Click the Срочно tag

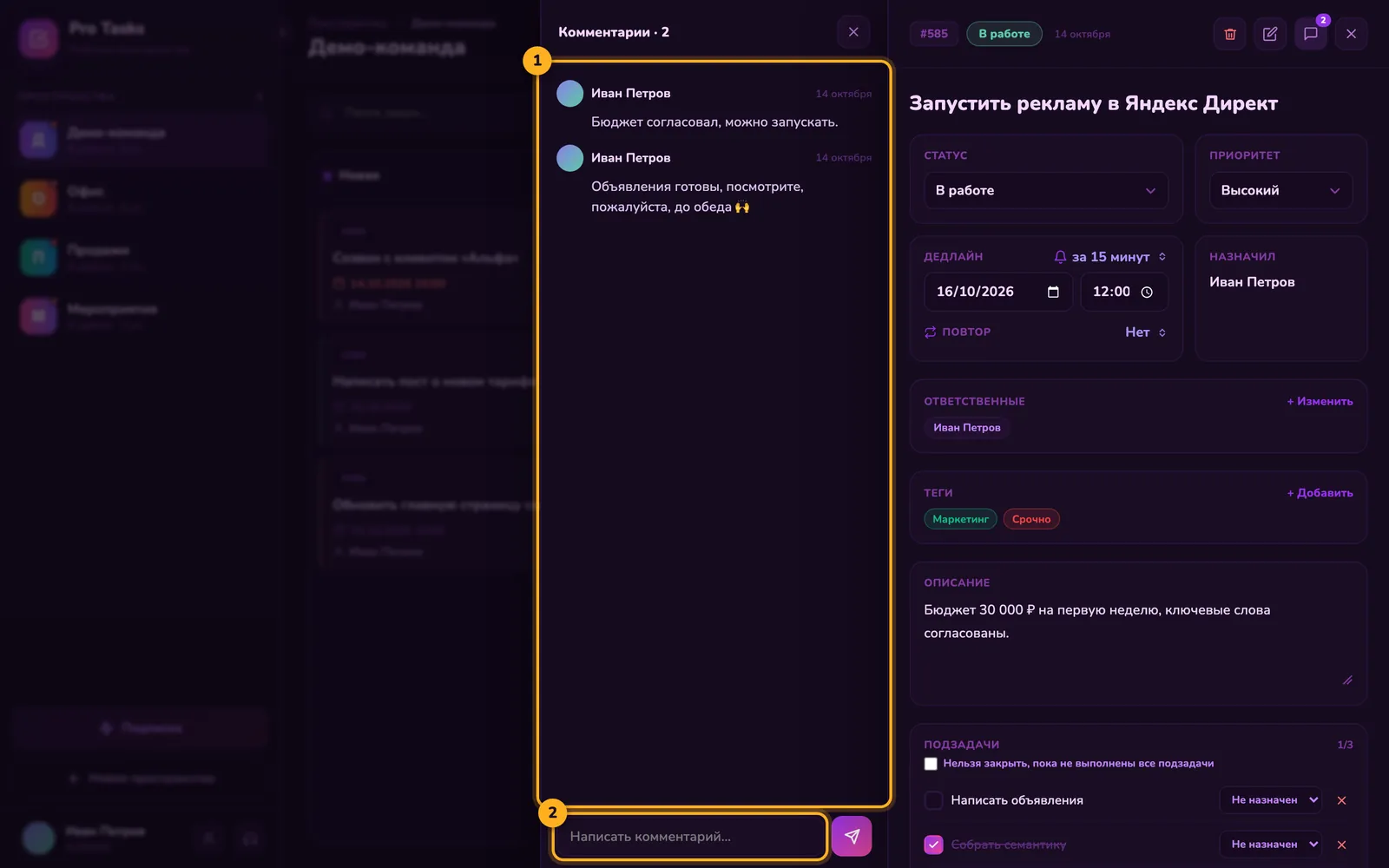pyautogui.click(x=1031, y=519)
